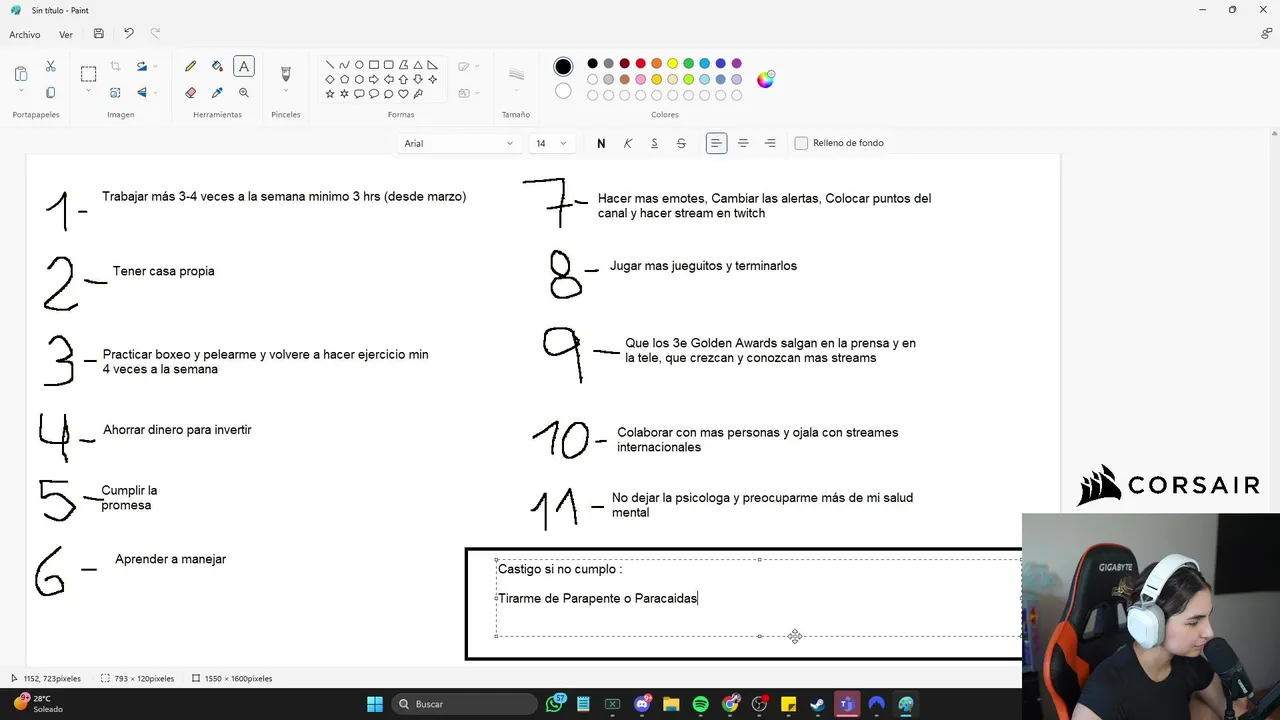Image resolution: width=1280 pixels, height=720 pixels.
Task: Select the Color picker eyedropper tool
Action: coord(217,92)
